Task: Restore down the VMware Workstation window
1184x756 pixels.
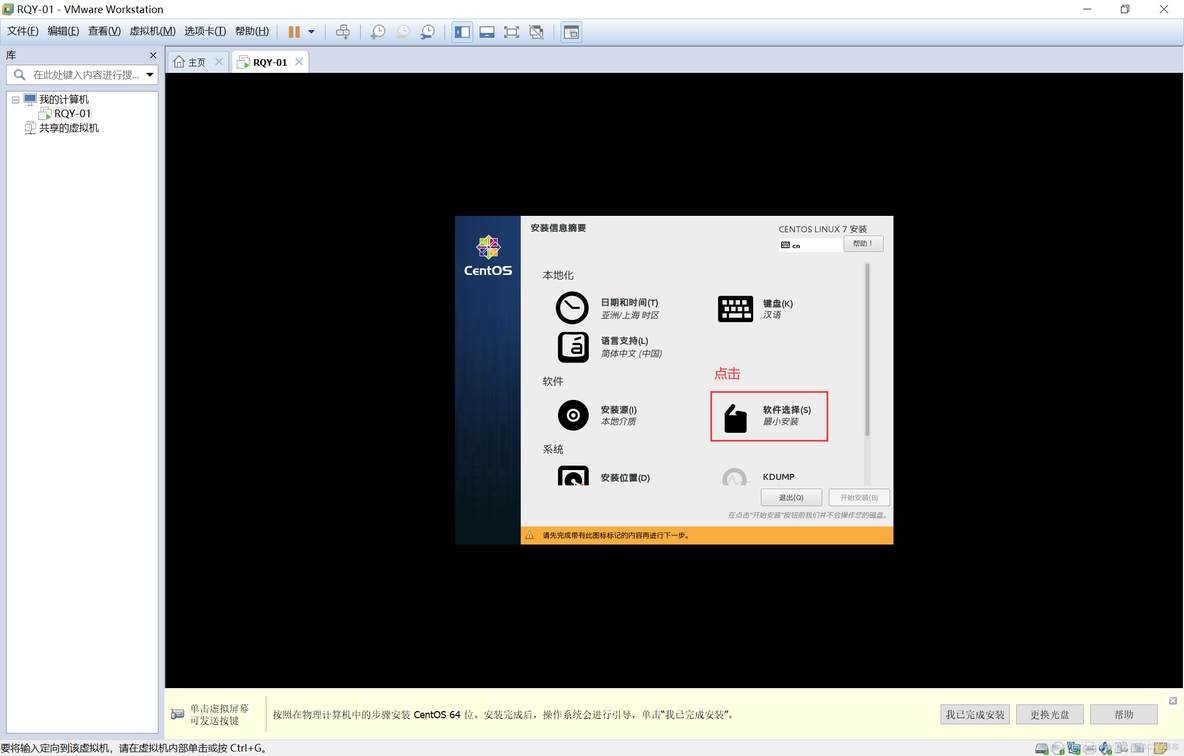Action: 1125,9
